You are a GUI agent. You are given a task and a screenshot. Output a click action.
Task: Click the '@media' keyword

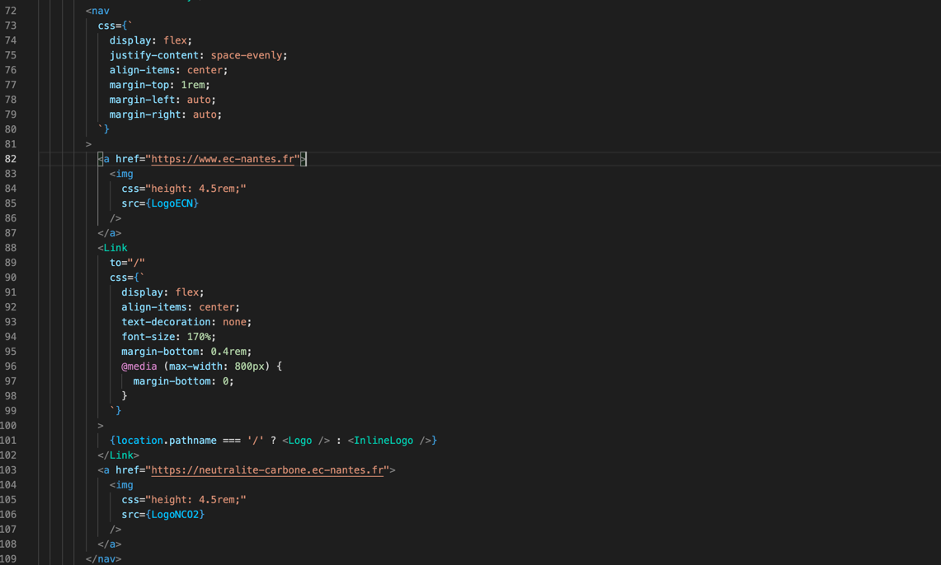[139, 366]
